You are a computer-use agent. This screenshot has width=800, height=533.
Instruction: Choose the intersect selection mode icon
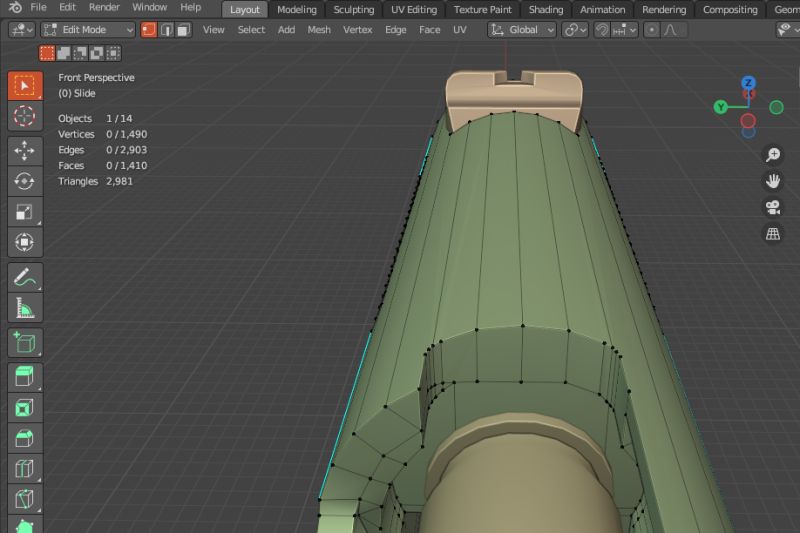113,53
